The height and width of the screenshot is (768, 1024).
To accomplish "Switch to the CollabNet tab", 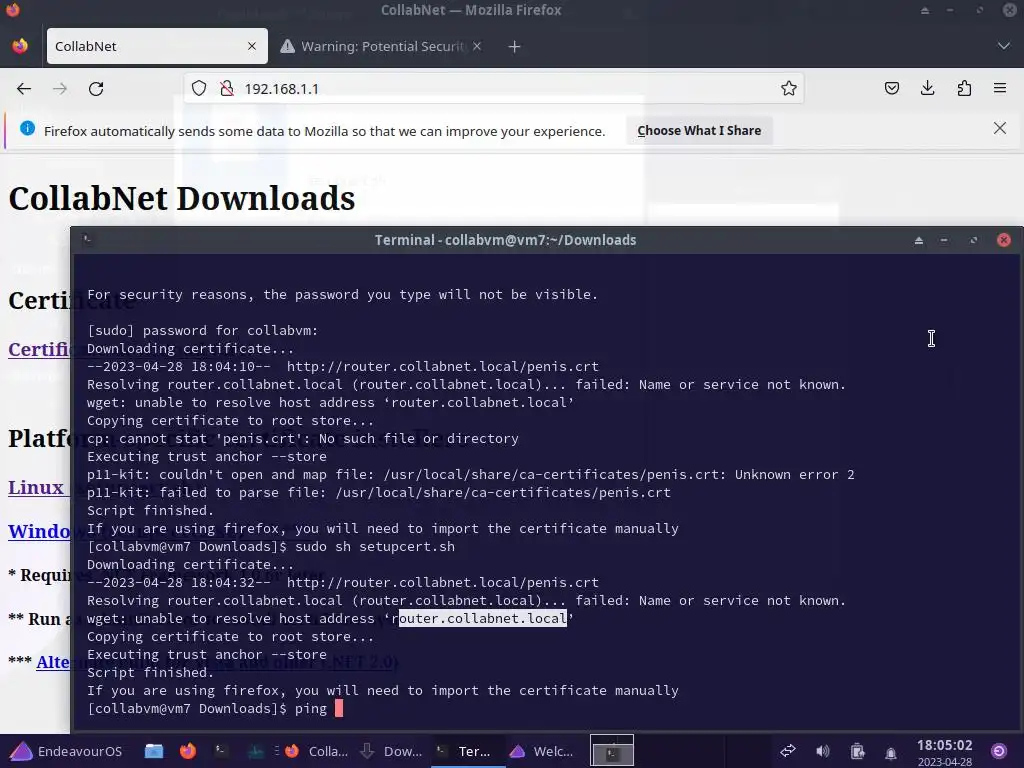I will (x=157, y=46).
